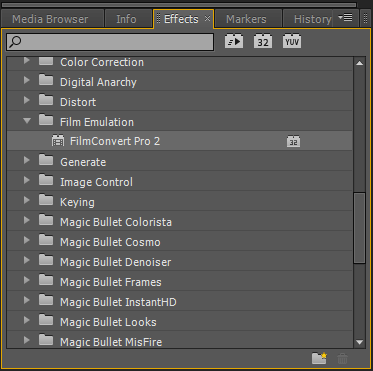The image size is (373, 371).
Task: Select the FilmConvert Pro 2 effect
Action: tap(179, 141)
